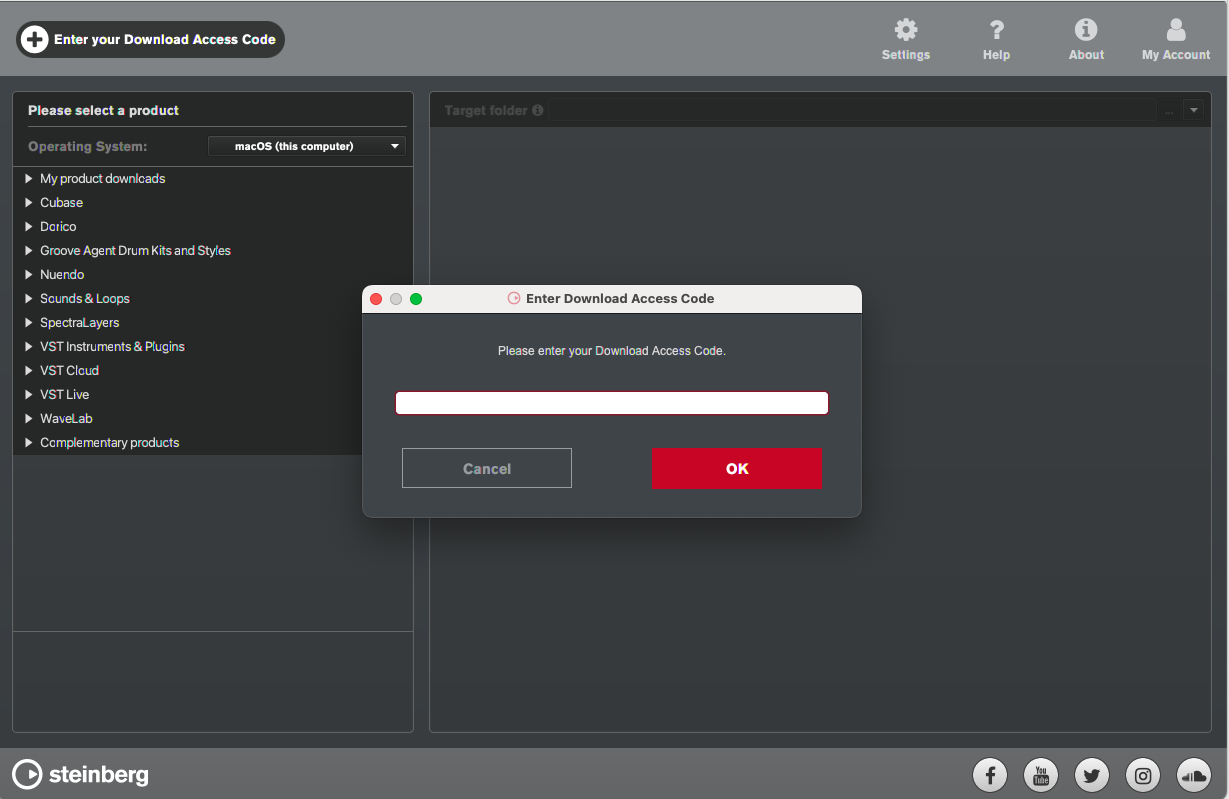Open Steinberg Facebook page icon
The width and height of the screenshot is (1229, 799).
coord(990,774)
